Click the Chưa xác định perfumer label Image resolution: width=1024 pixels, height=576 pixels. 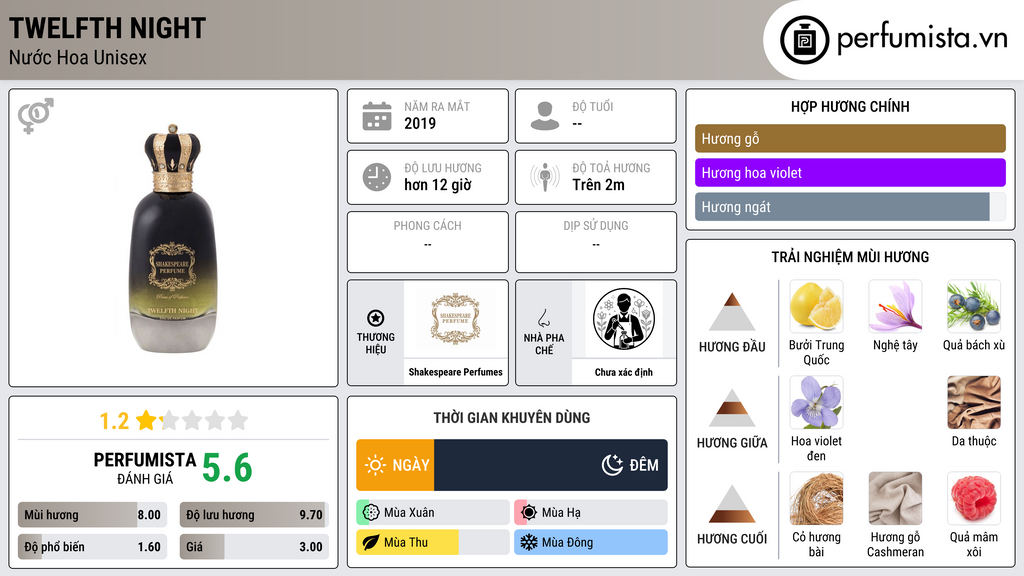624,372
